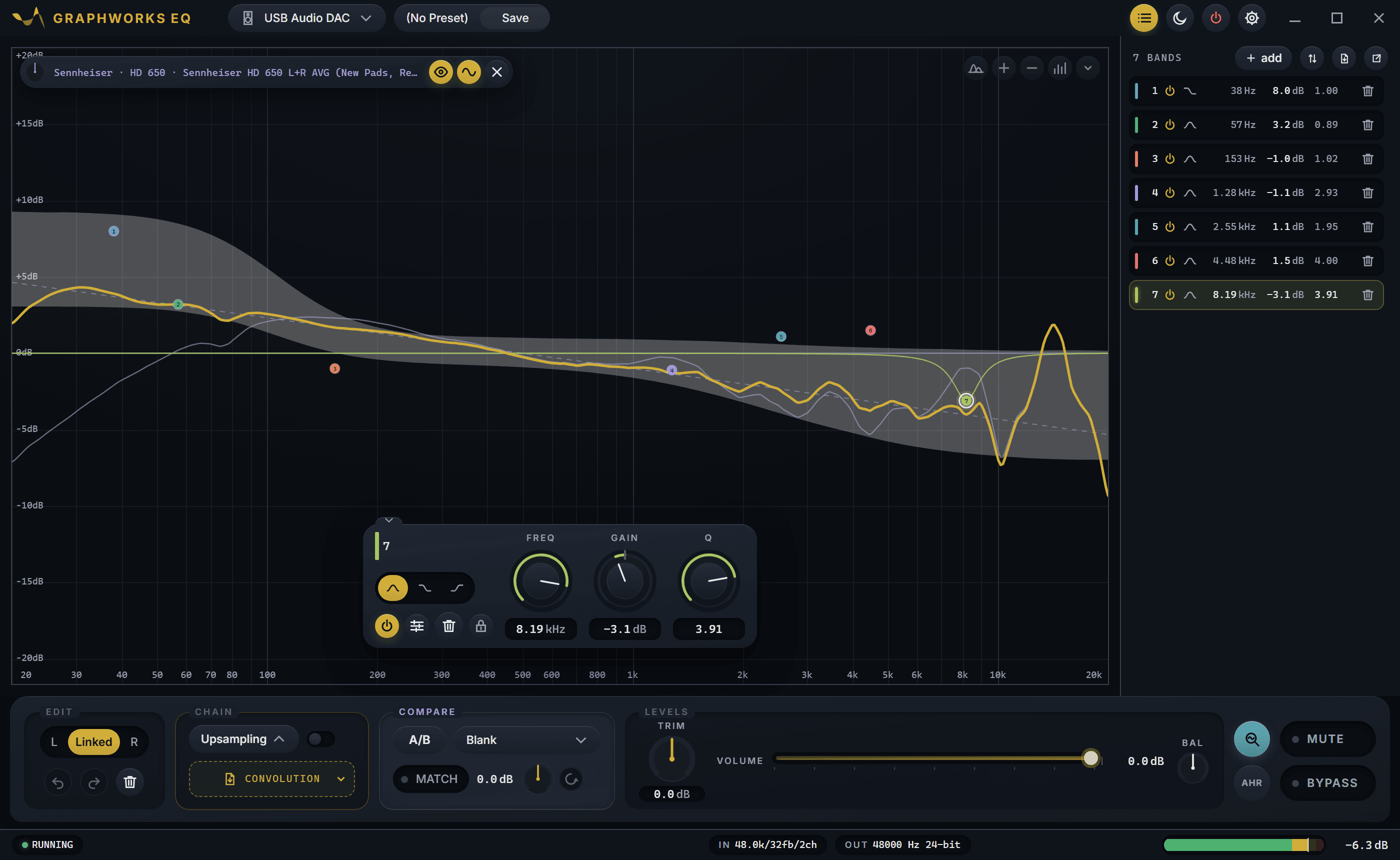This screenshot has width=1400, height=860.
Task: Open the (No Preset) preset selector
Action: (x=436, y=18)
